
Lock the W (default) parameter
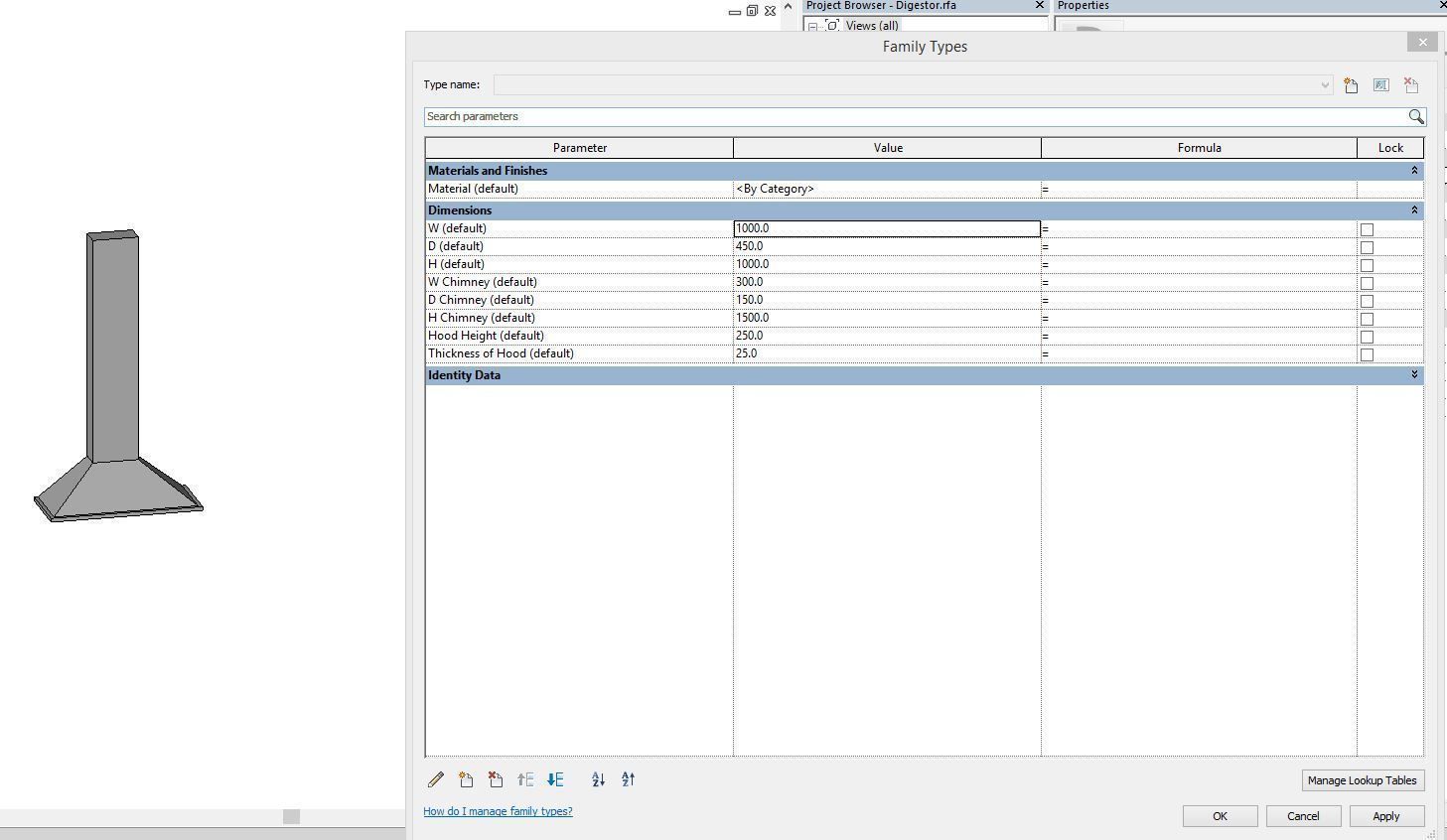1367,229
